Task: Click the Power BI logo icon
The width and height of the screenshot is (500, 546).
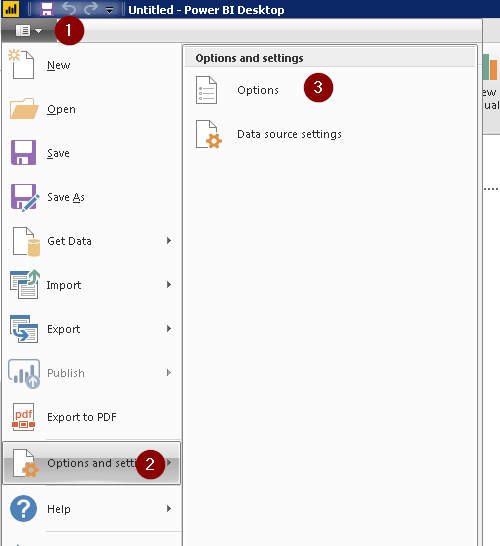Action: point(10,9)
